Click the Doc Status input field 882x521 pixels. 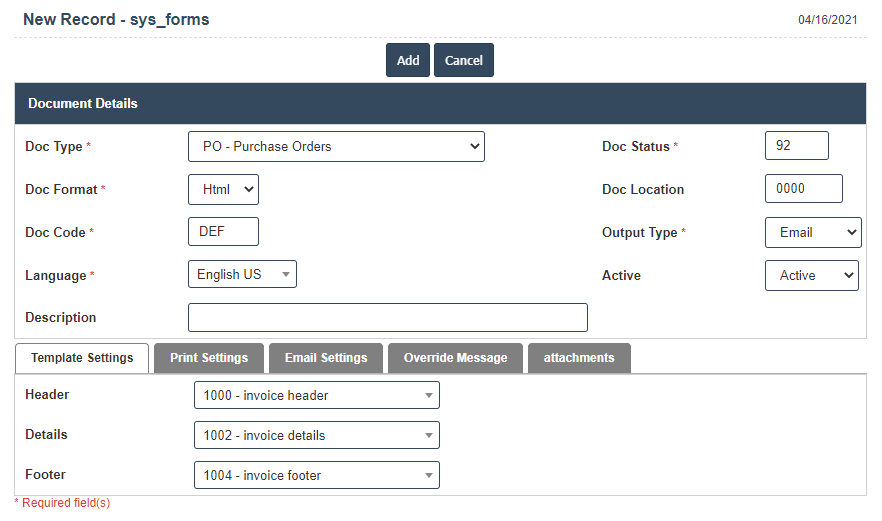(x=796, y=146)
